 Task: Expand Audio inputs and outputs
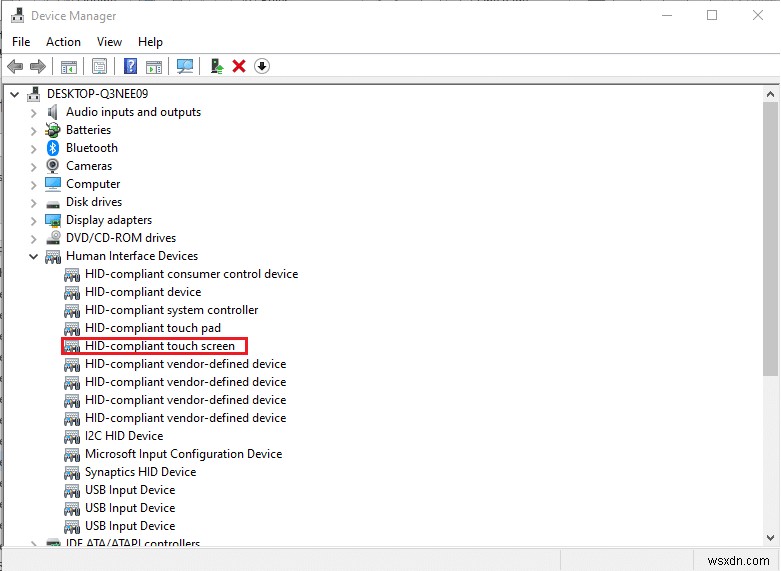pos(33,113)
